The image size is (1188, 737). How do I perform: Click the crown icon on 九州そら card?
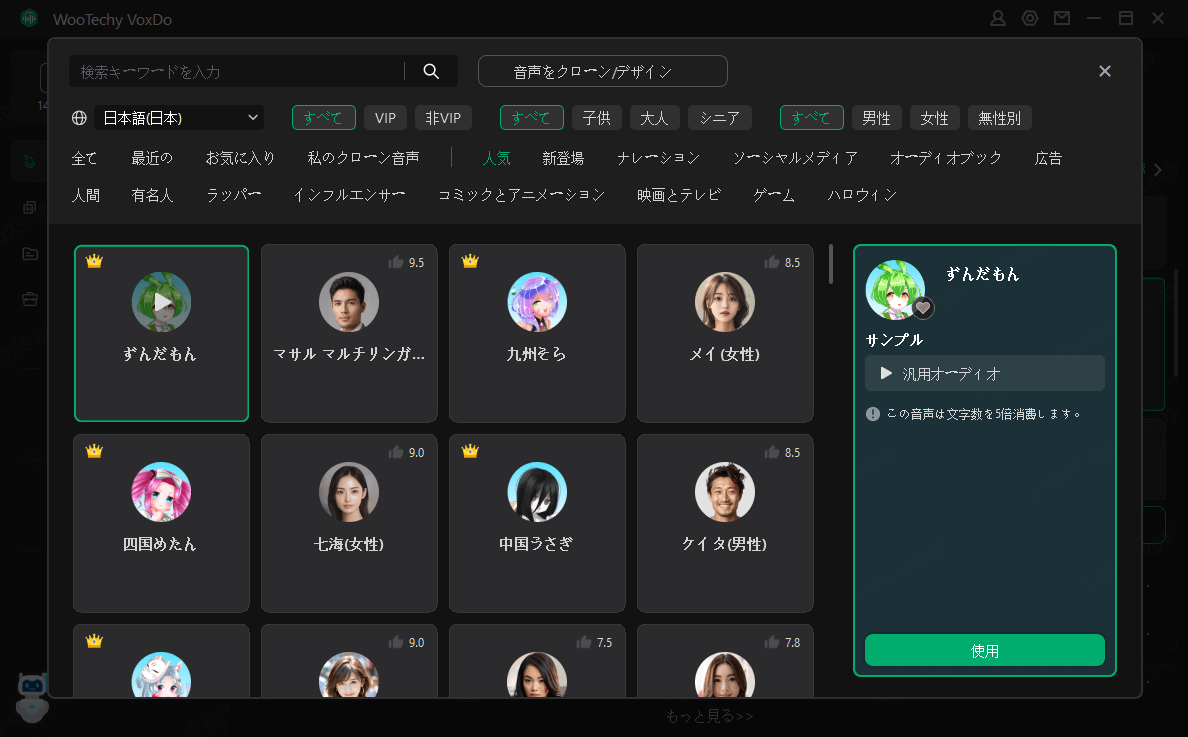[470, 261]
